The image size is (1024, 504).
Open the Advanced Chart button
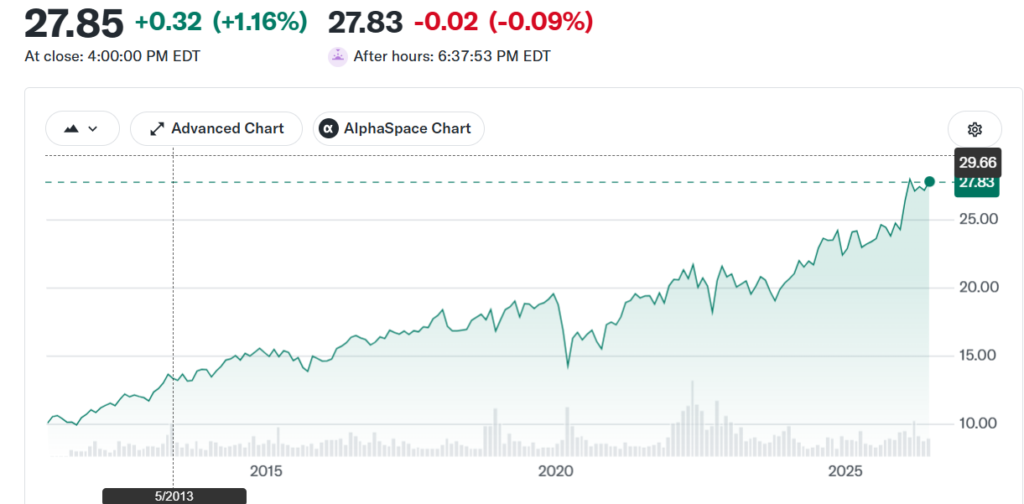click(216, 129)
